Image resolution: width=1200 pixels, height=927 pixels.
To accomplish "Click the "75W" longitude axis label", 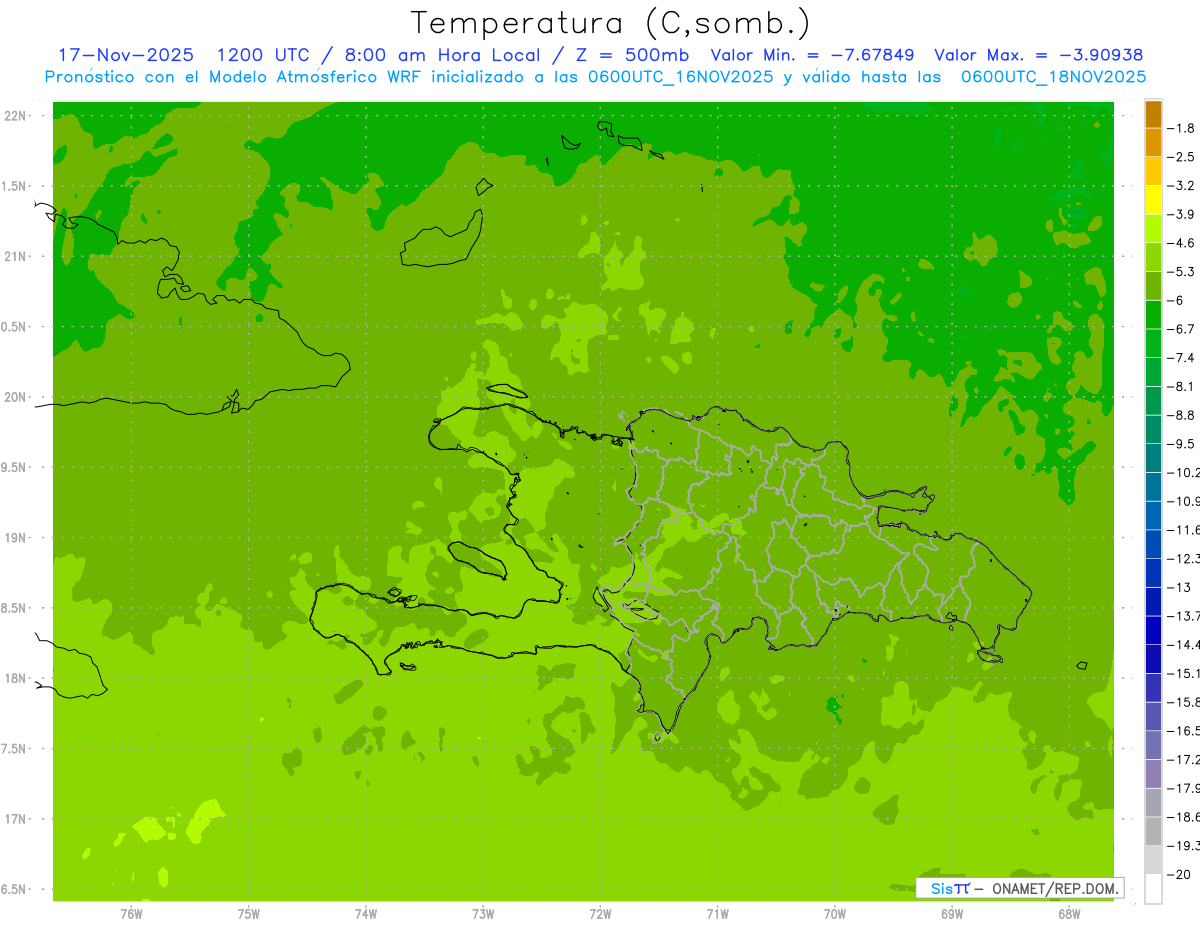I will (x=248, y=914).
